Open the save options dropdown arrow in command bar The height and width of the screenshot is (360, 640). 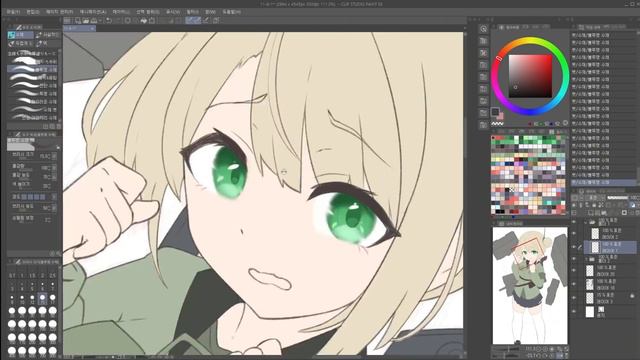(x=100, y=20)
